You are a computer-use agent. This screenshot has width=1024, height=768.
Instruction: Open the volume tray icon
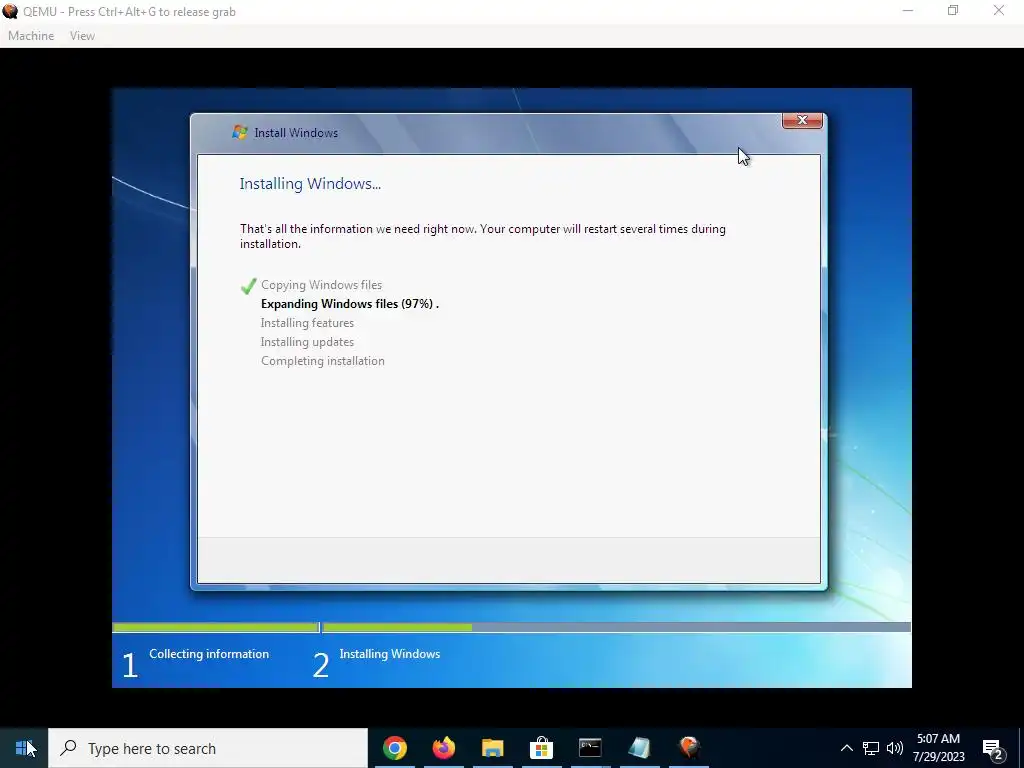pyautogui.click(x=895, y=748)
